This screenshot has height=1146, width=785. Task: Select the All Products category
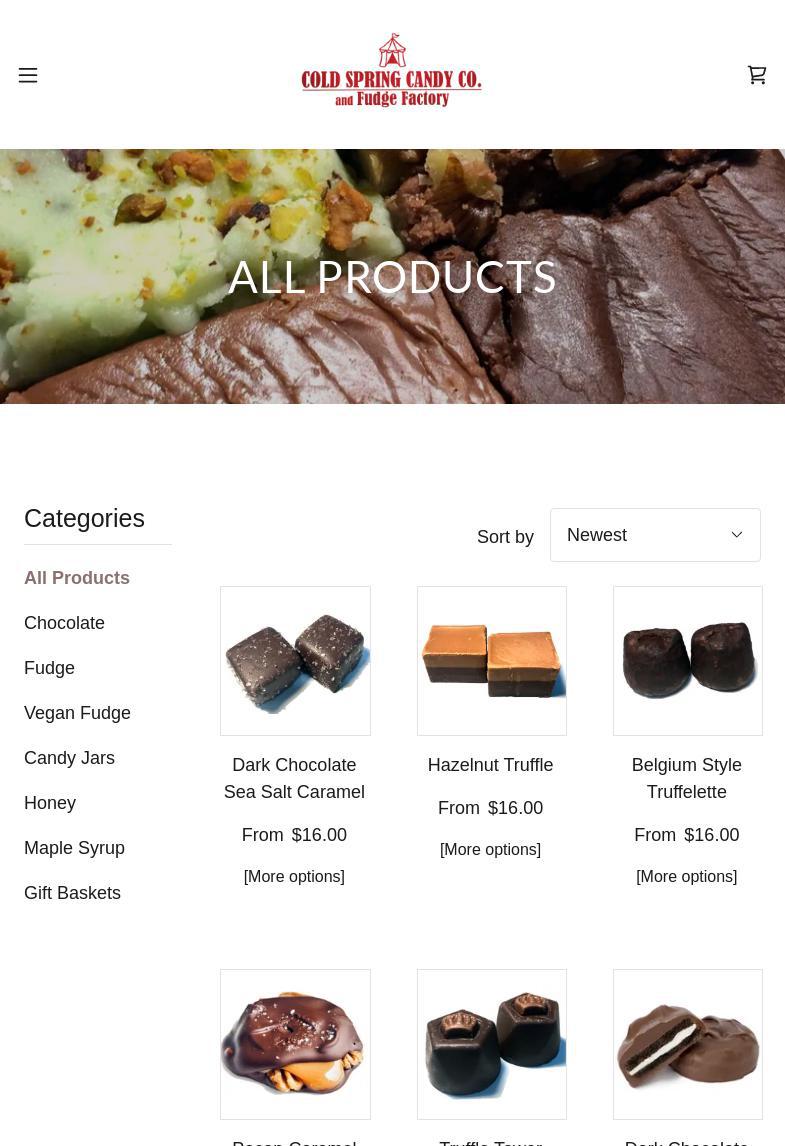click(77, 578)
